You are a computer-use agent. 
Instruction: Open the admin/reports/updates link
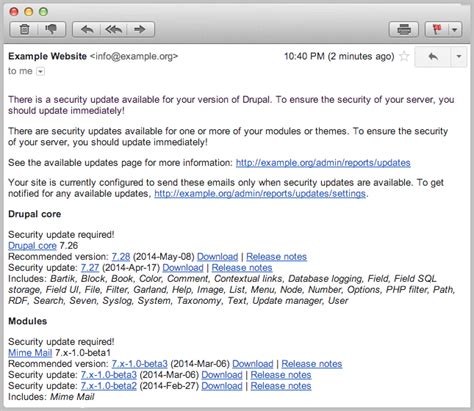tap(323, 163)
